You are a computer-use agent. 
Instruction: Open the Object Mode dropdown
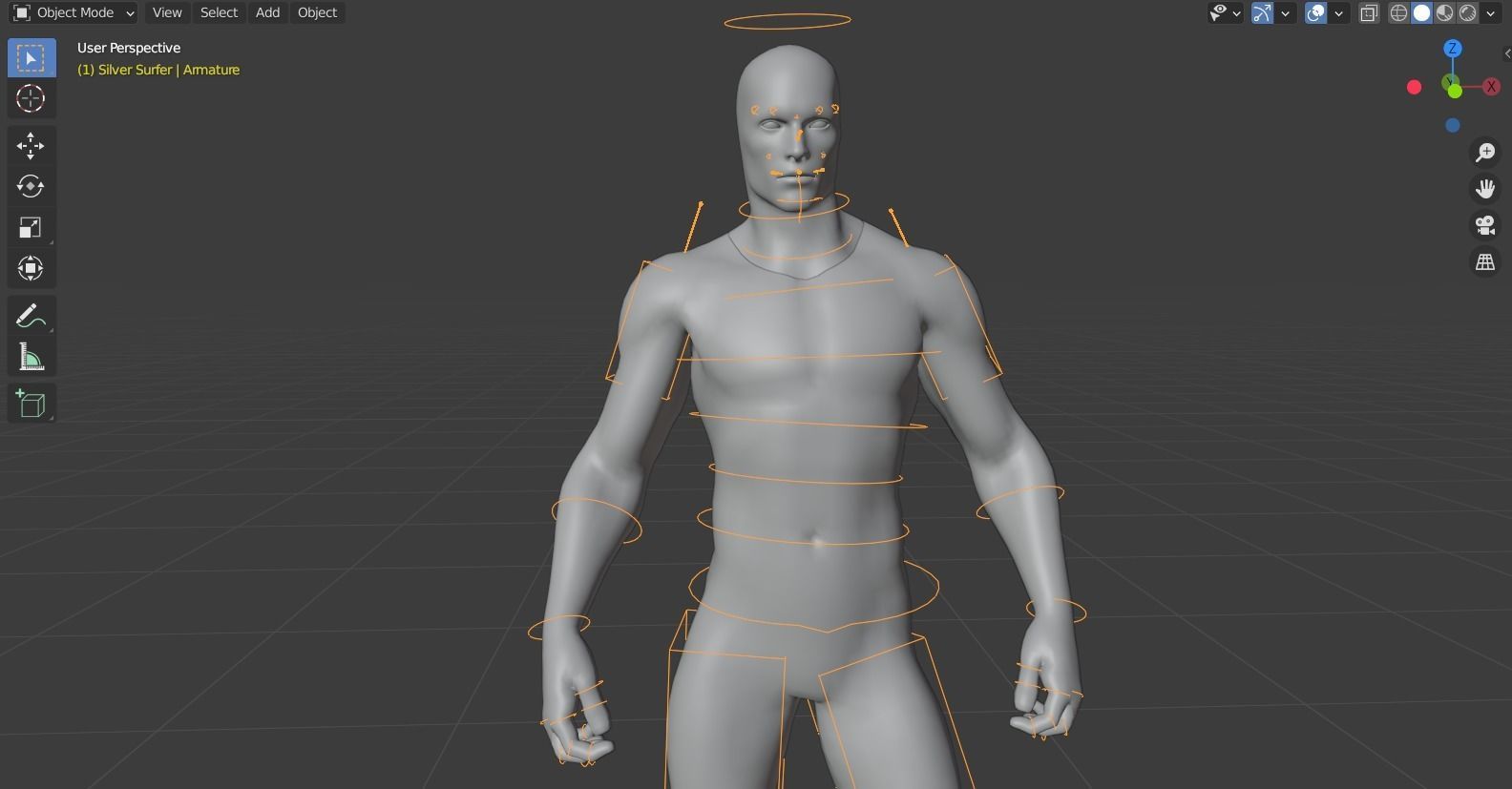tap(73, 12)
